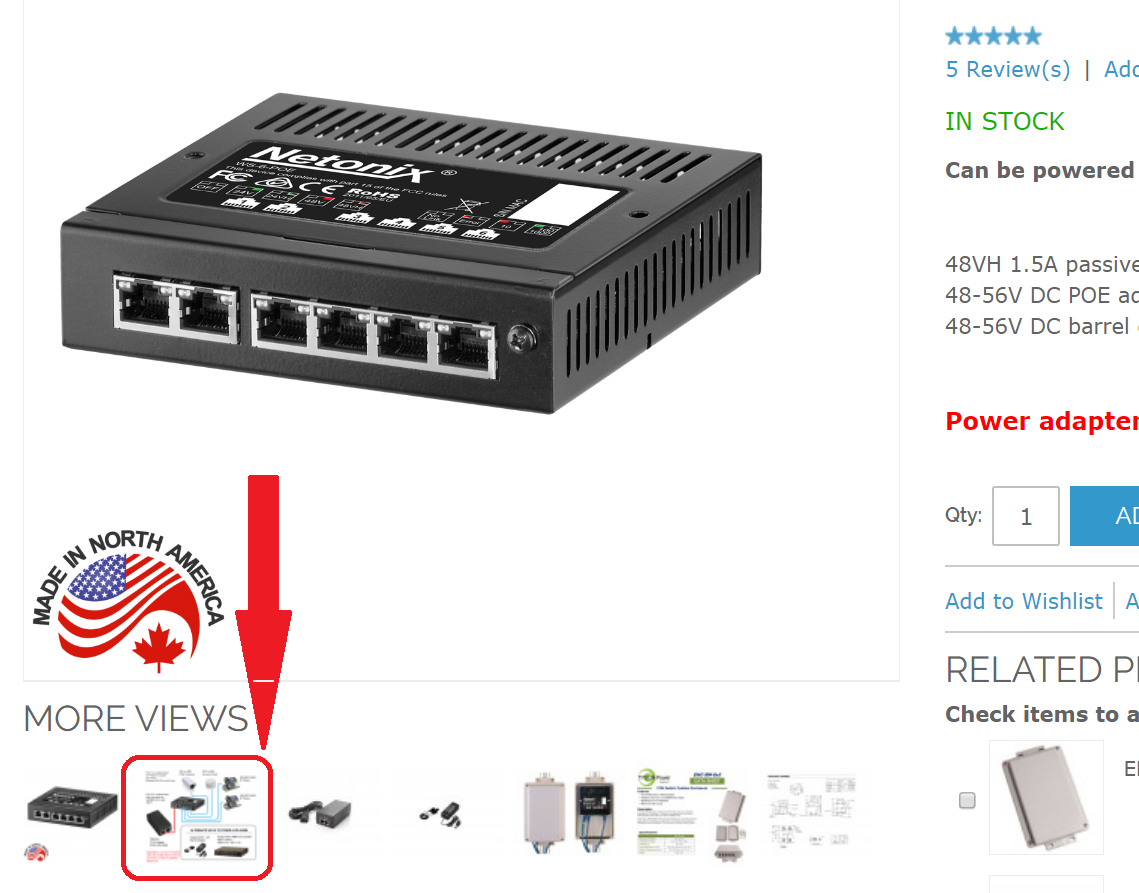The width and height of the screenshot is (1139, 893).
Task: Click the main Netonix switch product image
Action: coord(411,253)
